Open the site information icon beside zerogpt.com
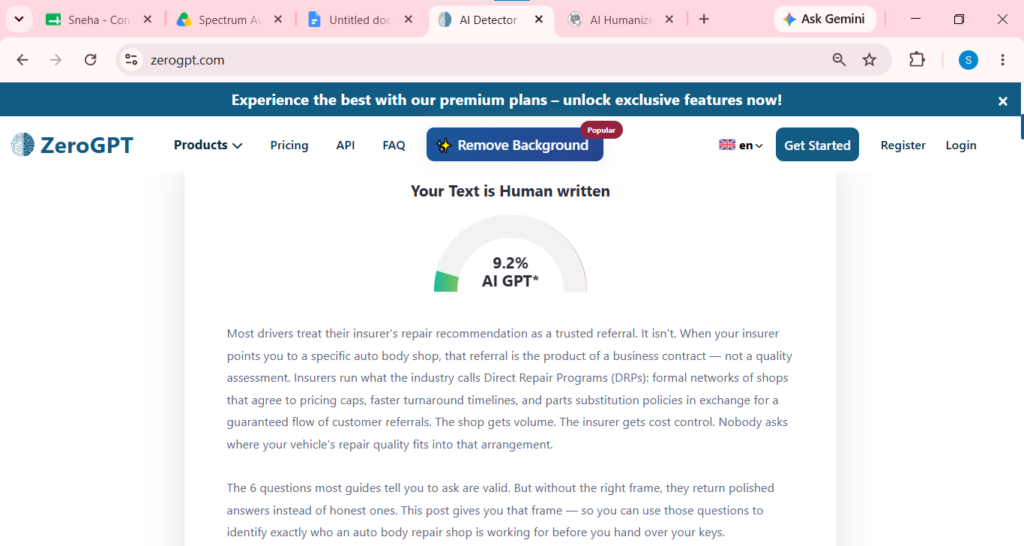Image resolution: width=1024 pixels, height=546 pixels. 131,60
